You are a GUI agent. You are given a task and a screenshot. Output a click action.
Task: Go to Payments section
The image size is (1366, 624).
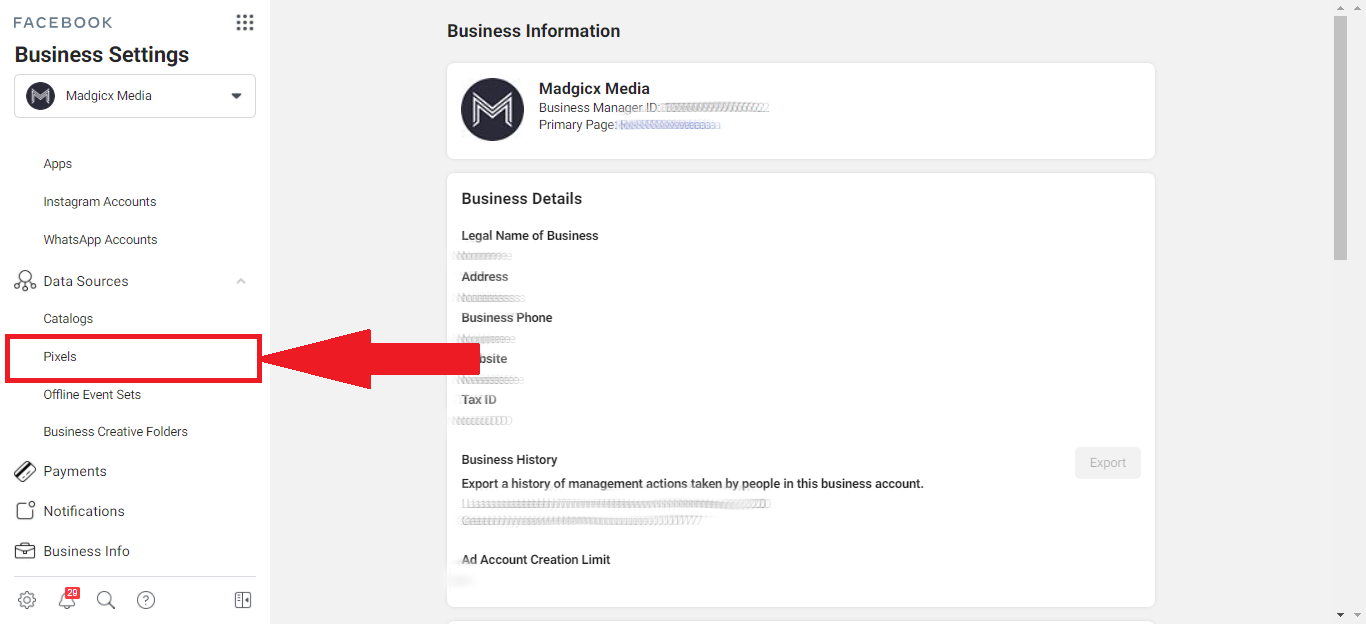[x=75, y=471]
